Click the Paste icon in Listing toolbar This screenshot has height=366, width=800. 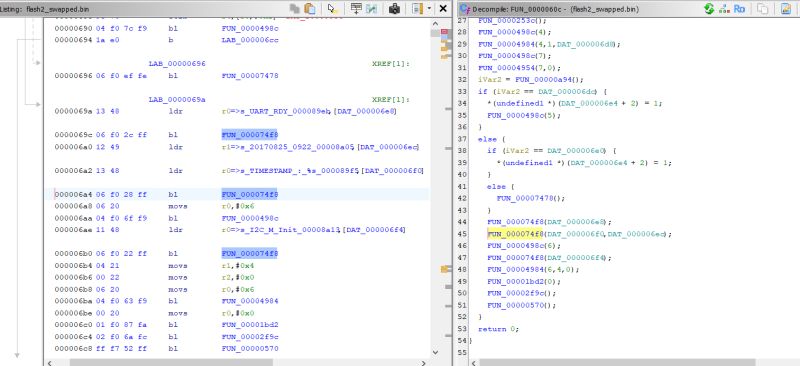click(309, 9)
